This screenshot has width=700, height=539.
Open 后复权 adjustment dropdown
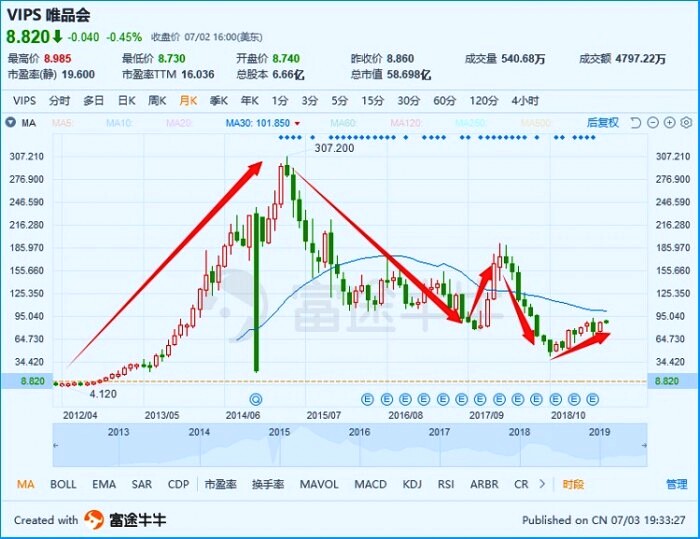tap(603, 123)
